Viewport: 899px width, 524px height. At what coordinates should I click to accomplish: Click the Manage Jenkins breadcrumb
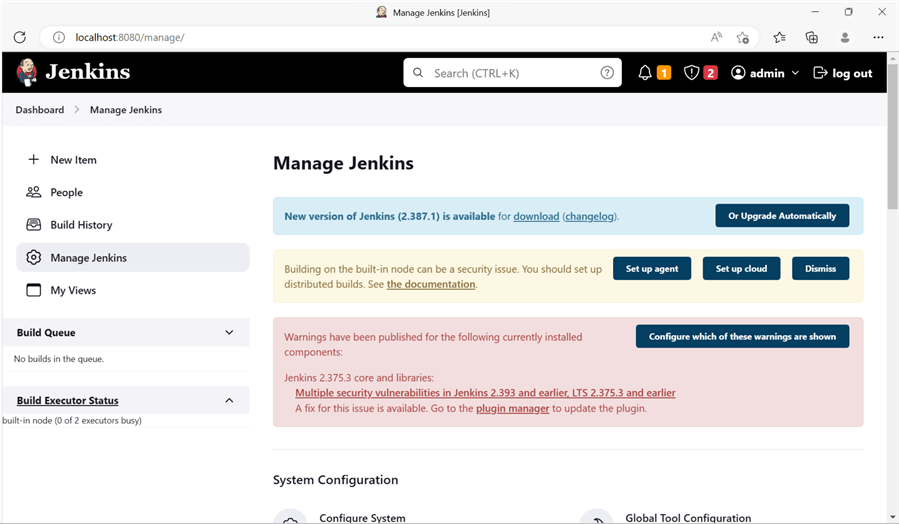click(126, 110)
